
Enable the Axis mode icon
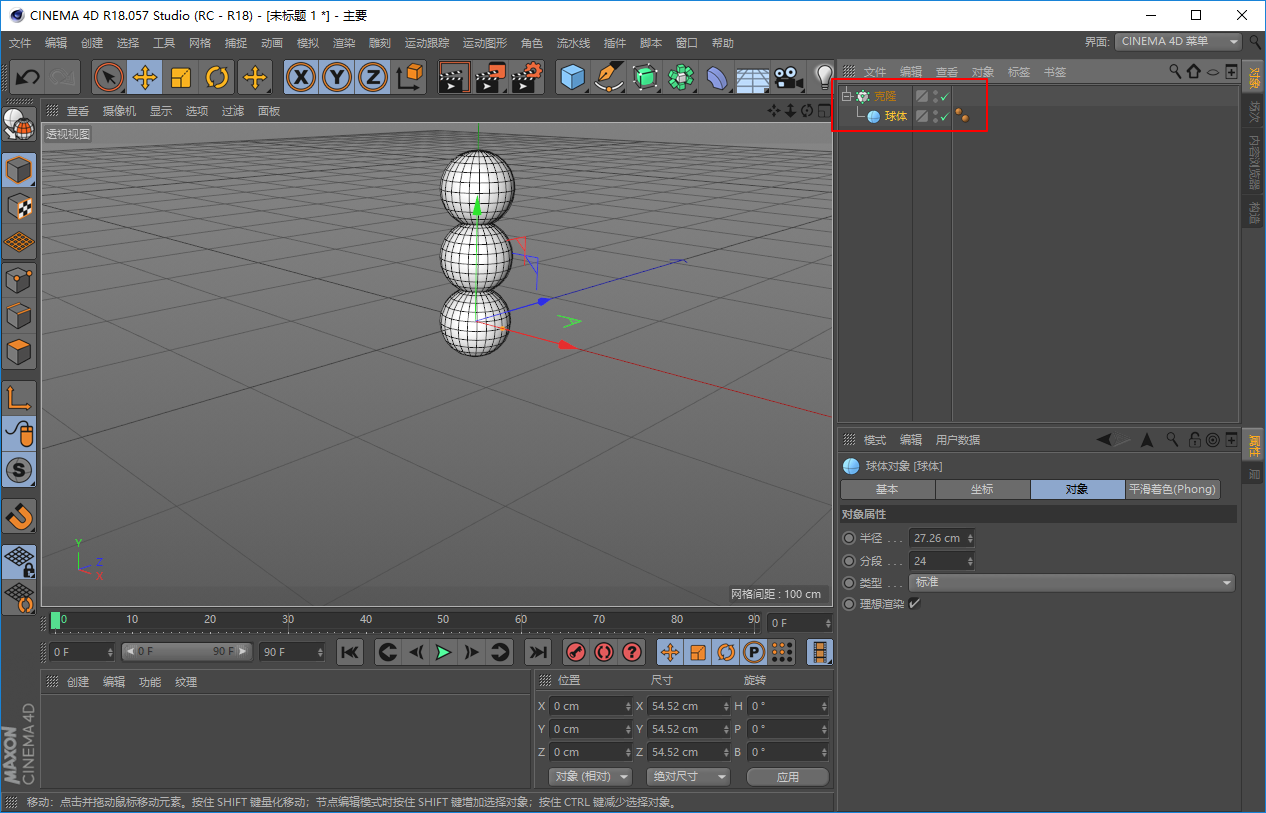tap(20, 397)
